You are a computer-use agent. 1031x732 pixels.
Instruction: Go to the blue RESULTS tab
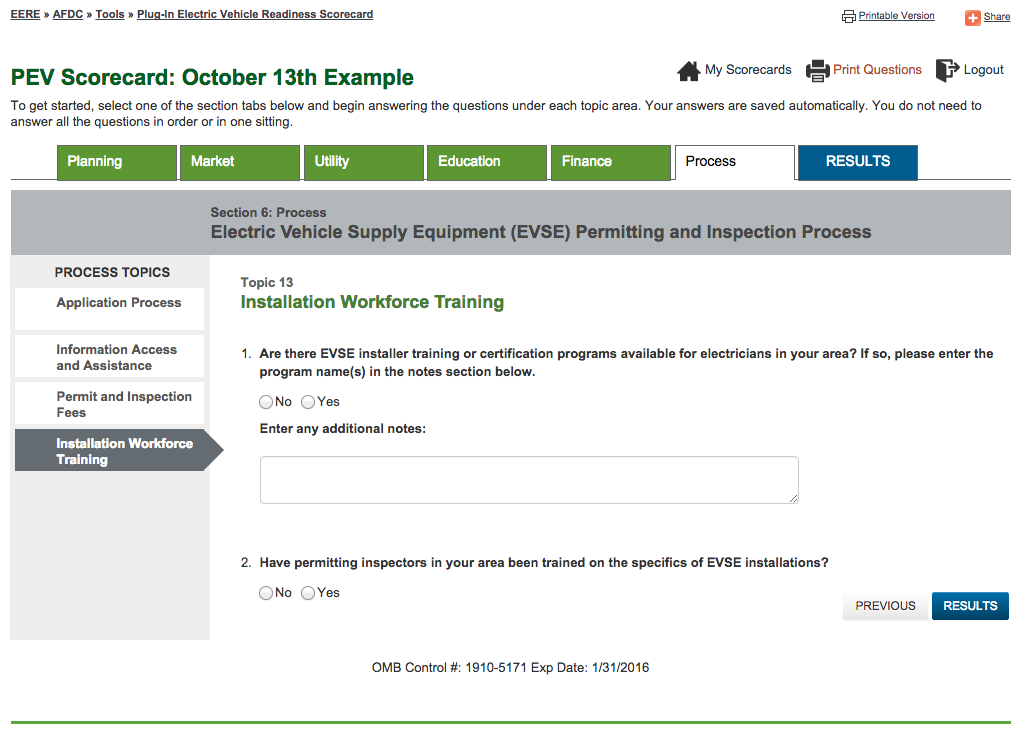coord(857,162)
